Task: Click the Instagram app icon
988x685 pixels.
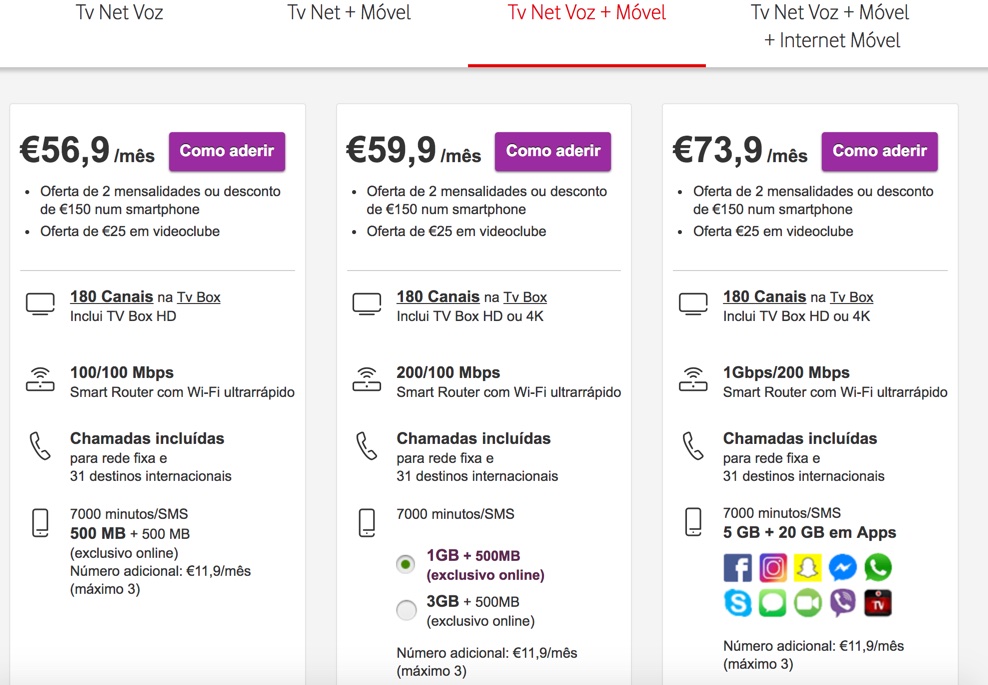Action: [x=772, y=567]
